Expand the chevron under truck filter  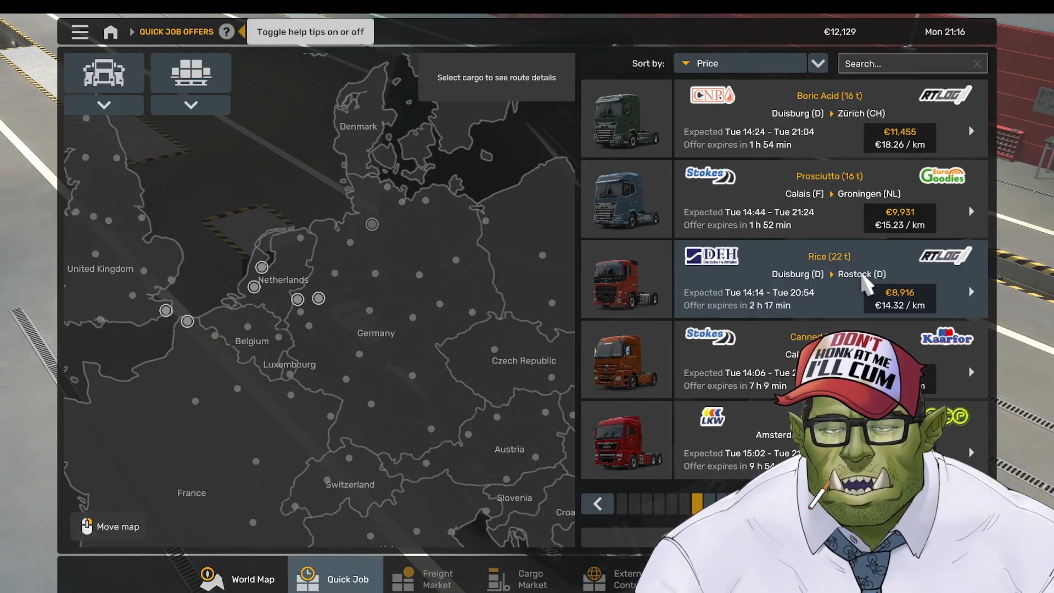click(x=104, y=104)
